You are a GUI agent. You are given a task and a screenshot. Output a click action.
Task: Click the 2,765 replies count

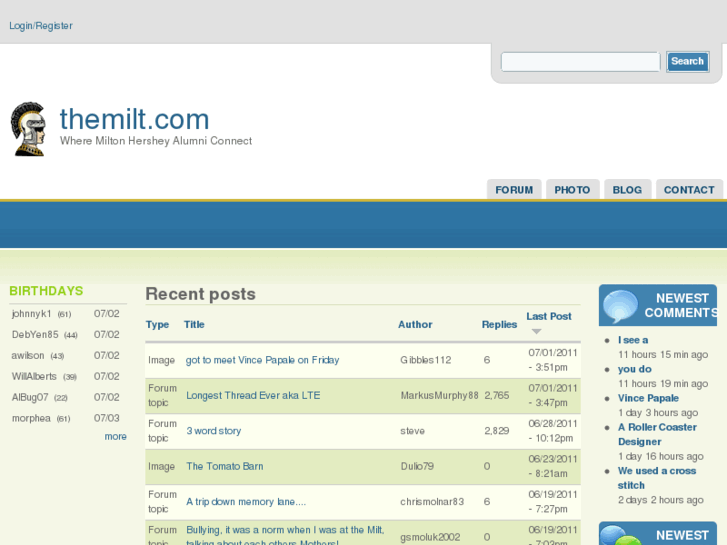[497, 395]
